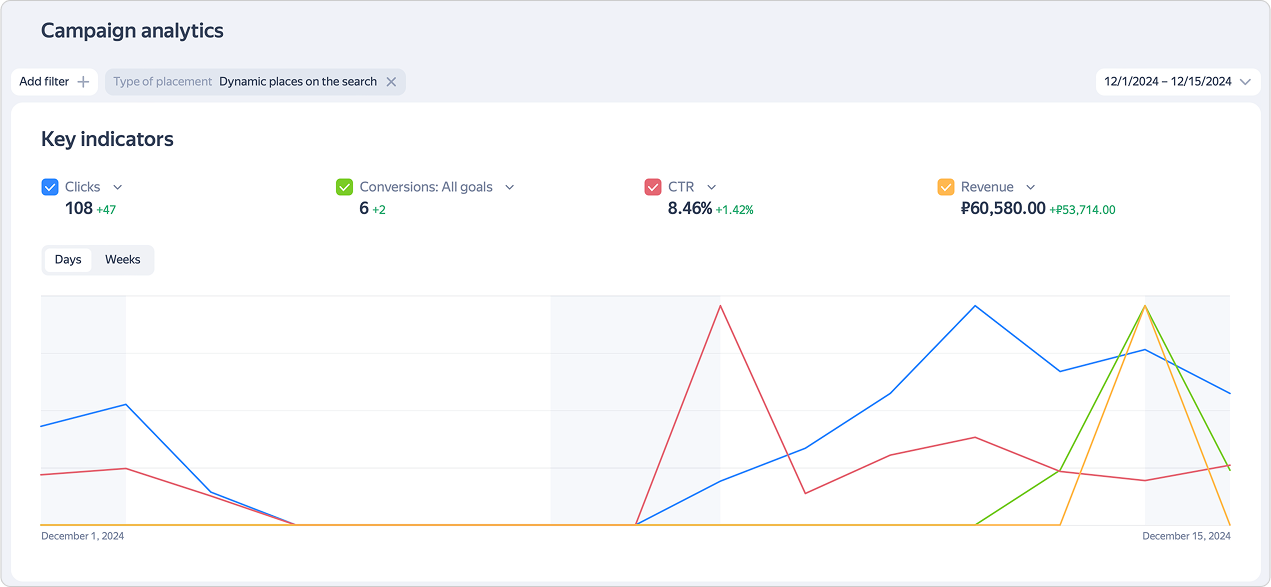The width and height of the screenshot is (1271, 587).
Task: Click the blue Clicks line's highest peak
Action: 975,306
